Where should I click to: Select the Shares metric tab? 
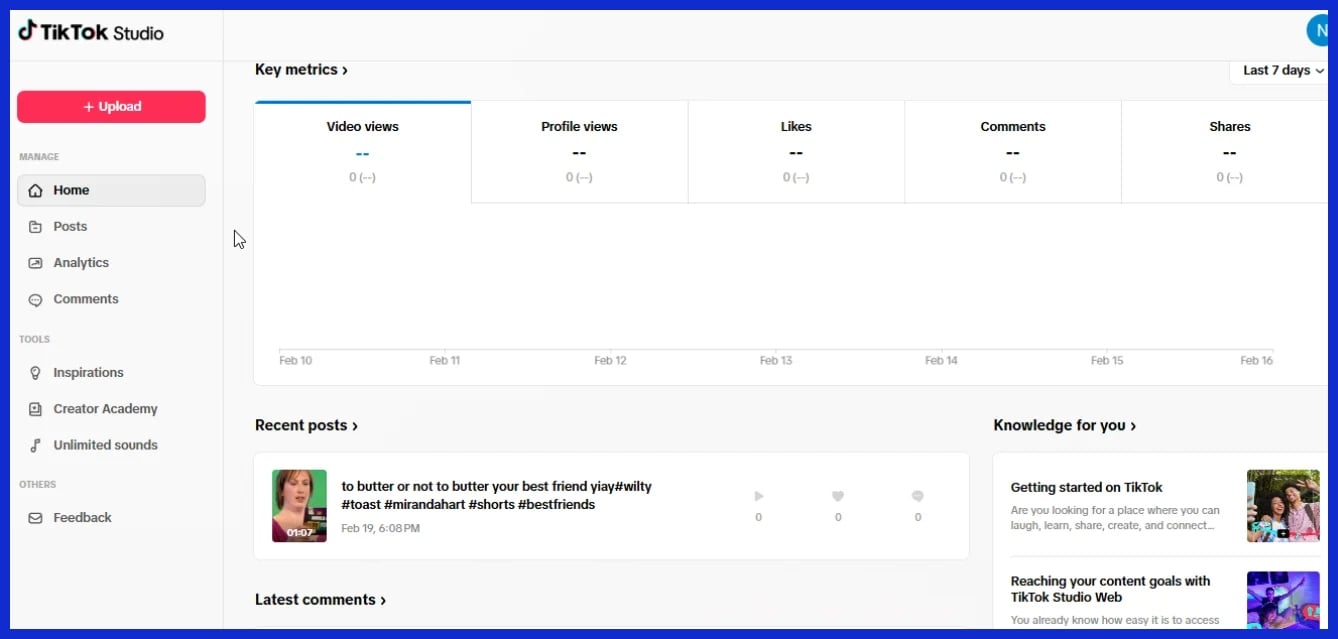1228,151
